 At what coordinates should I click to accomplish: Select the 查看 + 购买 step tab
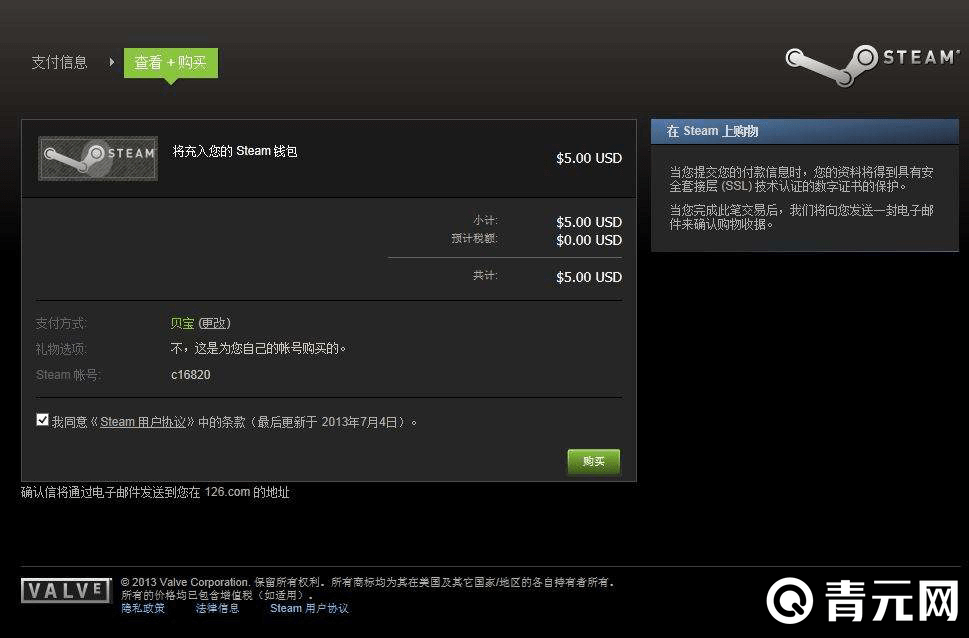pos(171,62)
